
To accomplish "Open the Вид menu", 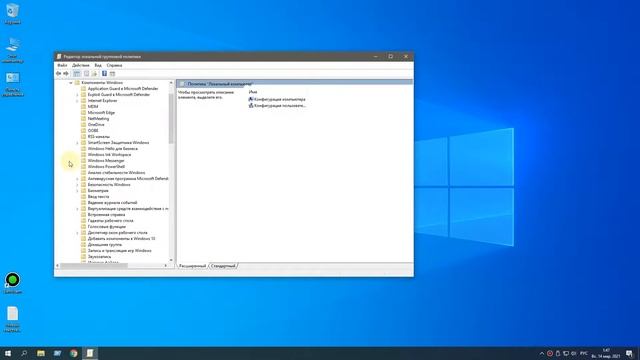I will (x=98, y=65).
